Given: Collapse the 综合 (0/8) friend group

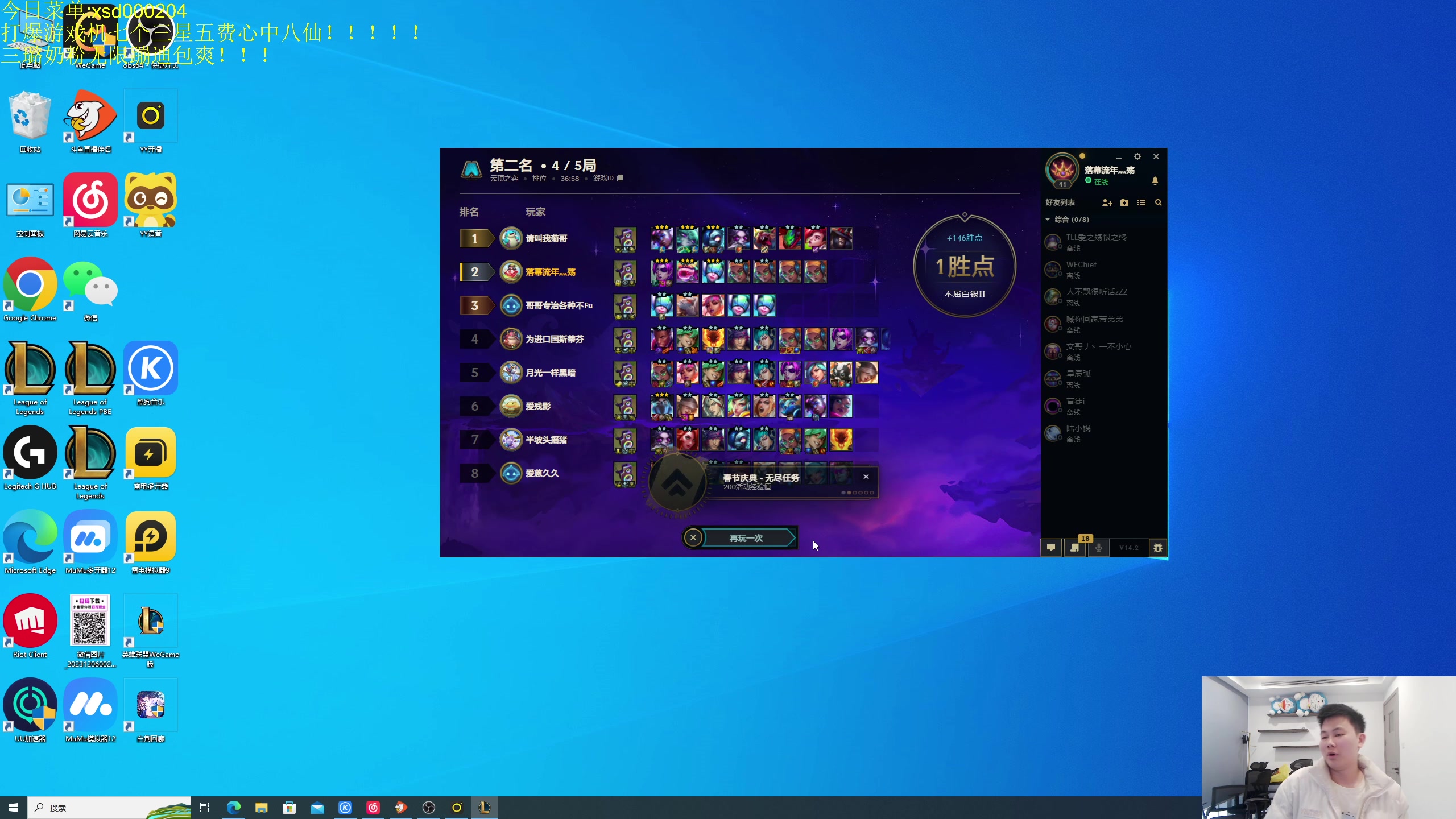Looking at the screenshot, I should click(1048, 220).
